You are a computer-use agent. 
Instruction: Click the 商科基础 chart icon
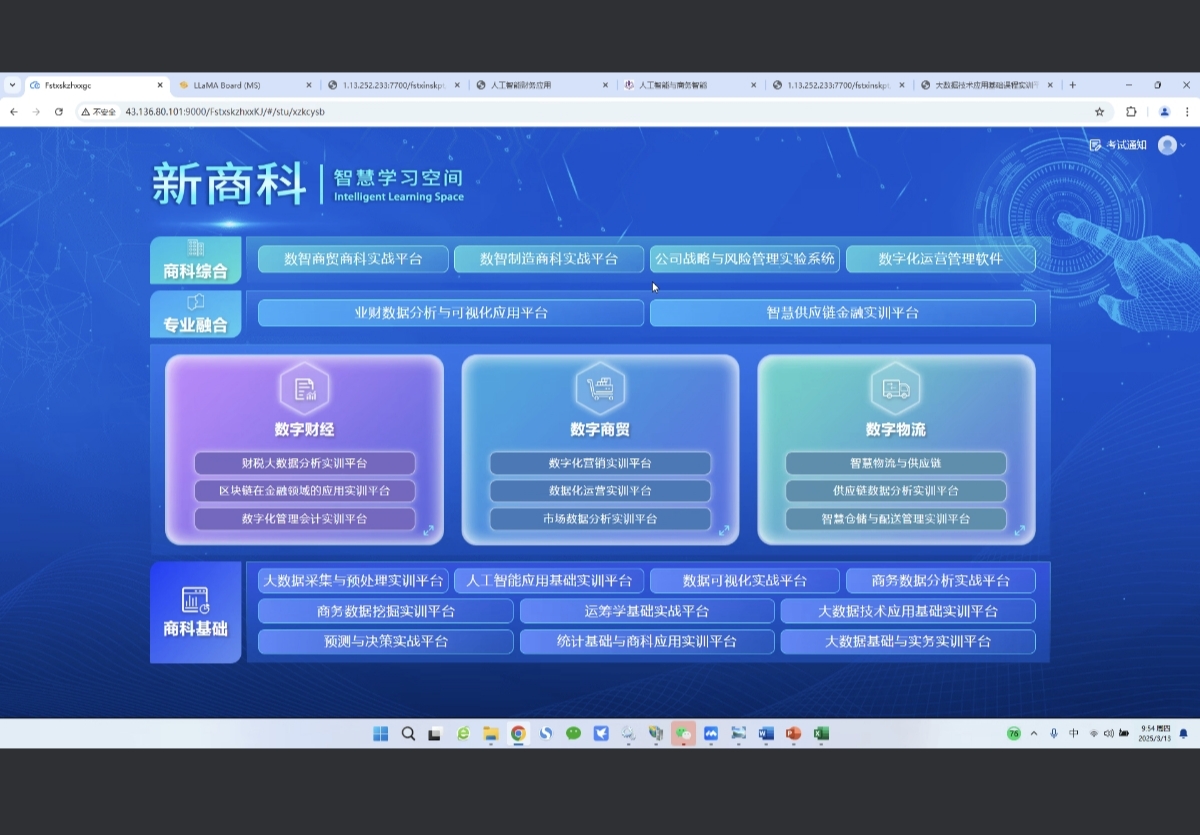196,599
